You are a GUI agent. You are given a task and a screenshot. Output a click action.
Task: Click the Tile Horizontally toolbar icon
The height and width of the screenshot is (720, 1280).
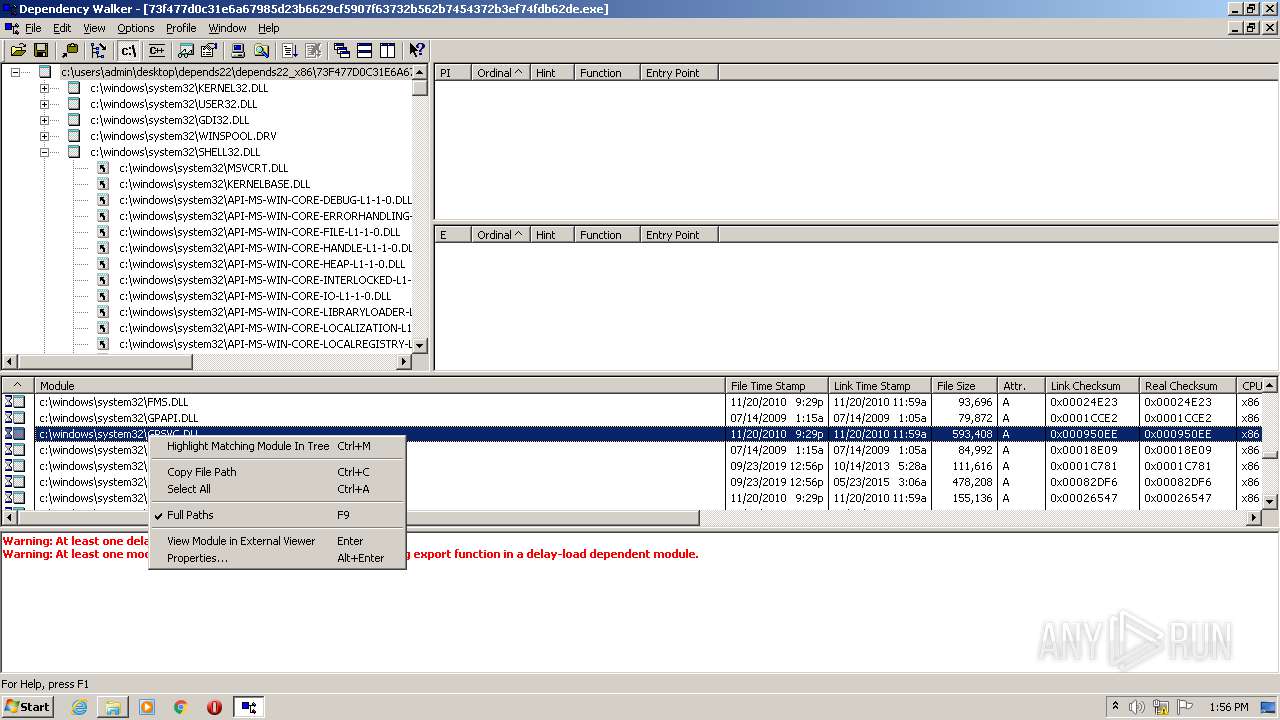pos(365,50)
